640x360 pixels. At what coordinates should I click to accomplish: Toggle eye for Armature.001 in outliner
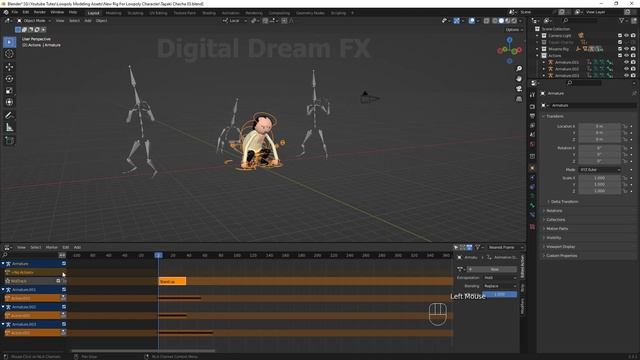(x=627, y=62)
